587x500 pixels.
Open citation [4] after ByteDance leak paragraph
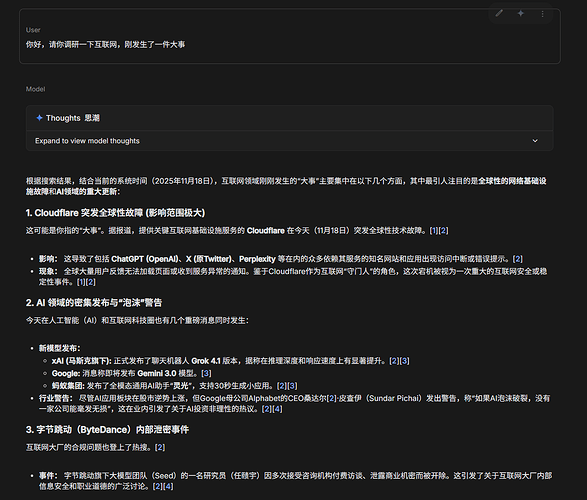(x=168, y=487)
